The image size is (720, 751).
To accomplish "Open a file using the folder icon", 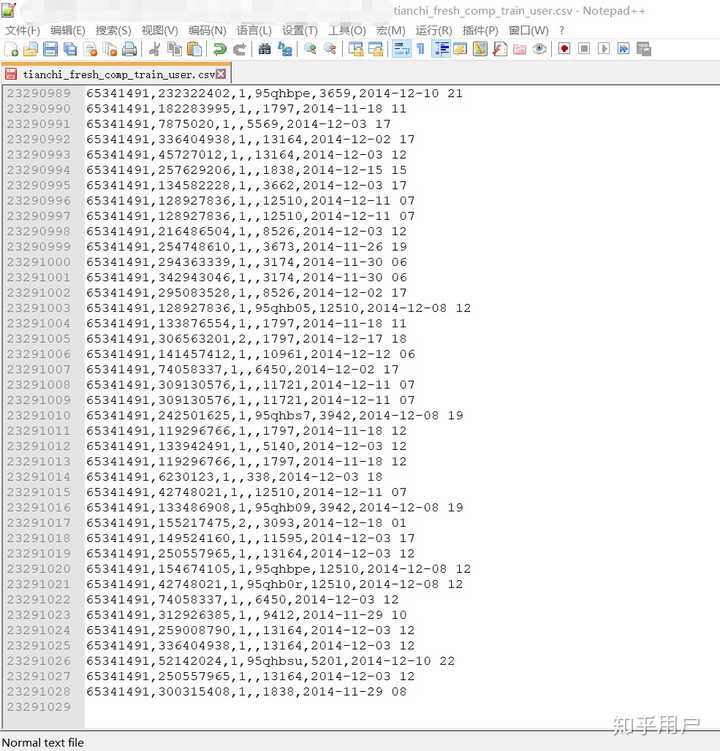I will [x=31, y=49].
